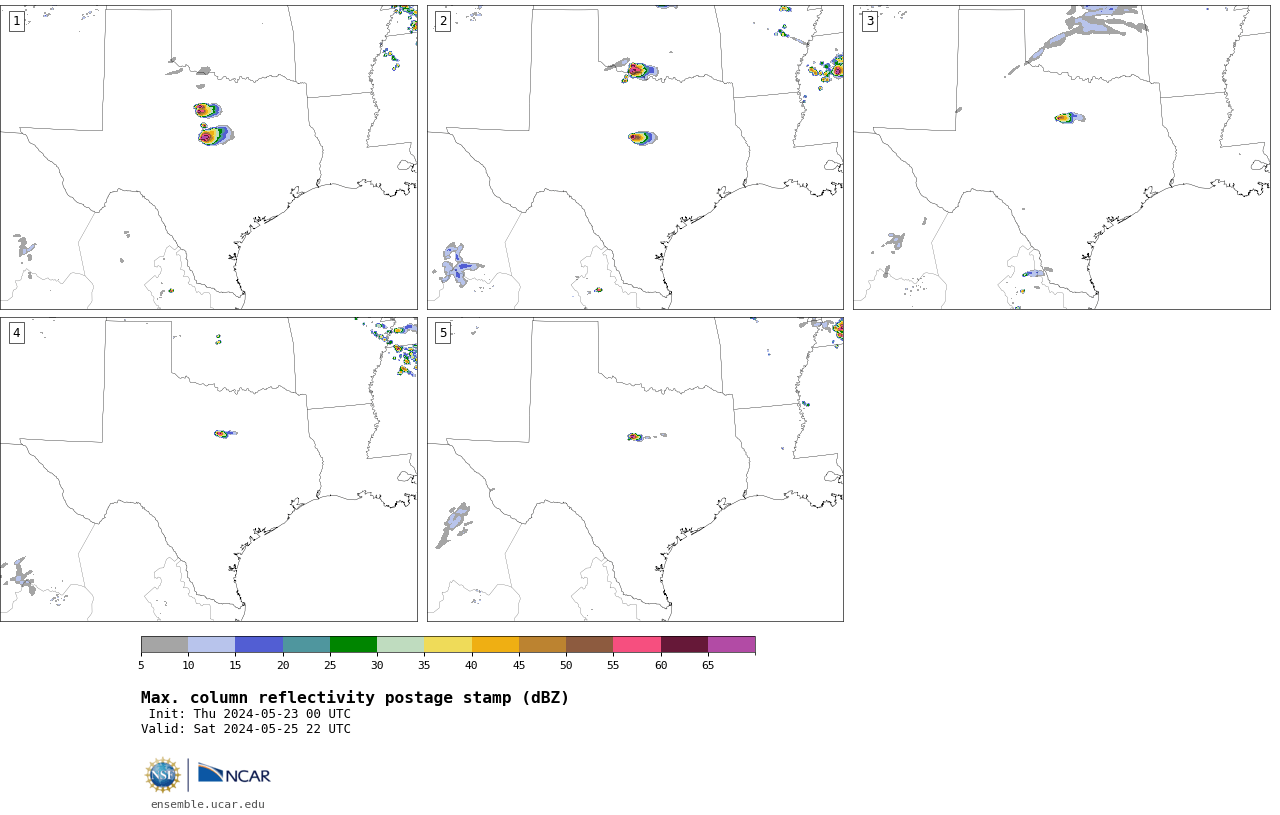
Task: Click the Init: Thu 2024-05-23 00 UTC text
Action: click(x=250, y=714)
